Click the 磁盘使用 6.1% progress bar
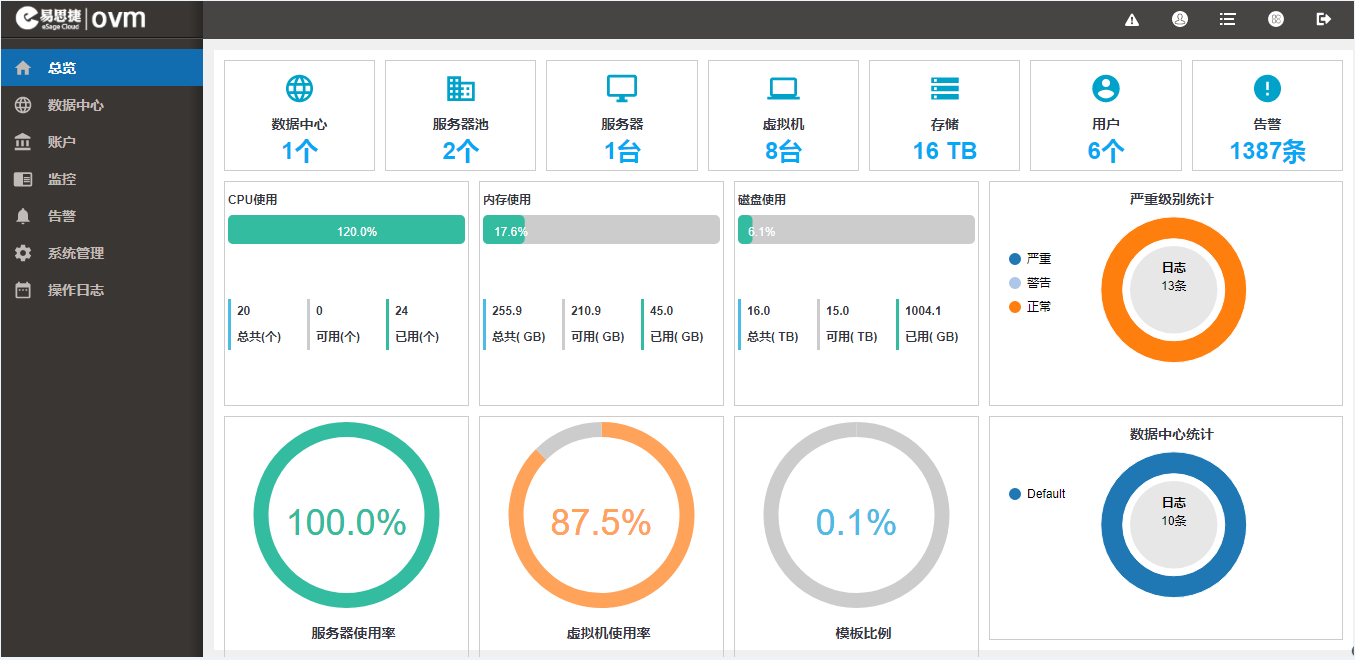This screenshot has width=1355, height=660. (x=856, y=230)
